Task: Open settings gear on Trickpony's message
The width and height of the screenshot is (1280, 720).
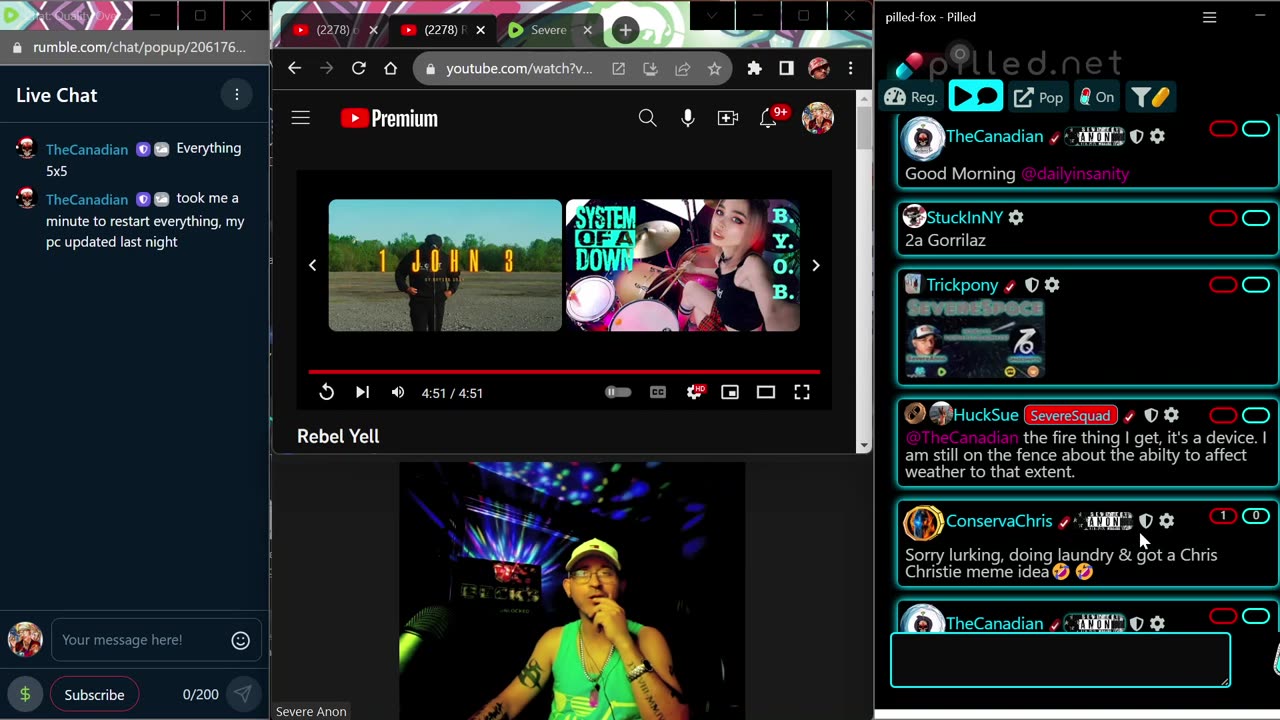Action: point(1052,285)
